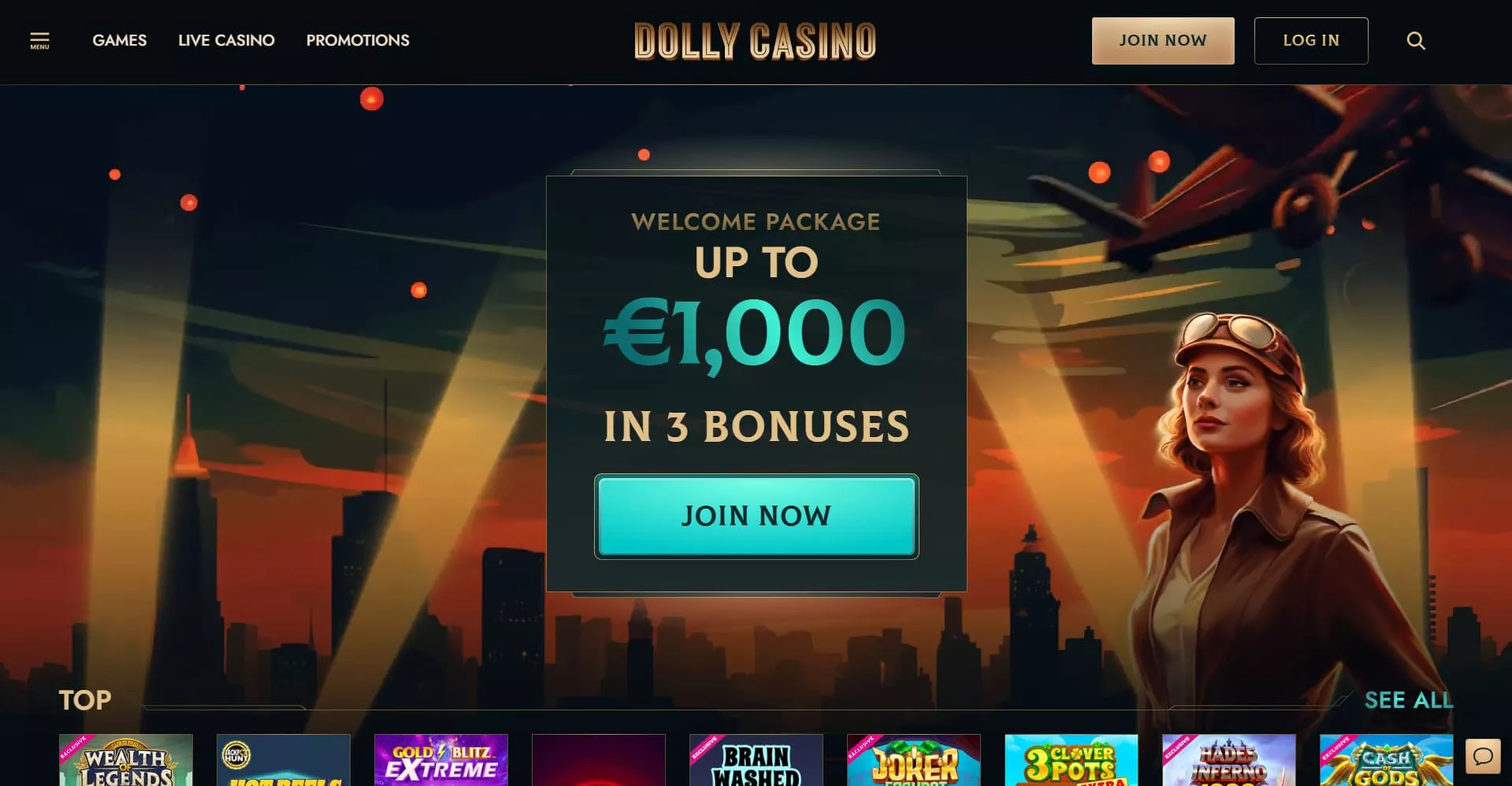Click the Log In button

coord(1311,41)
